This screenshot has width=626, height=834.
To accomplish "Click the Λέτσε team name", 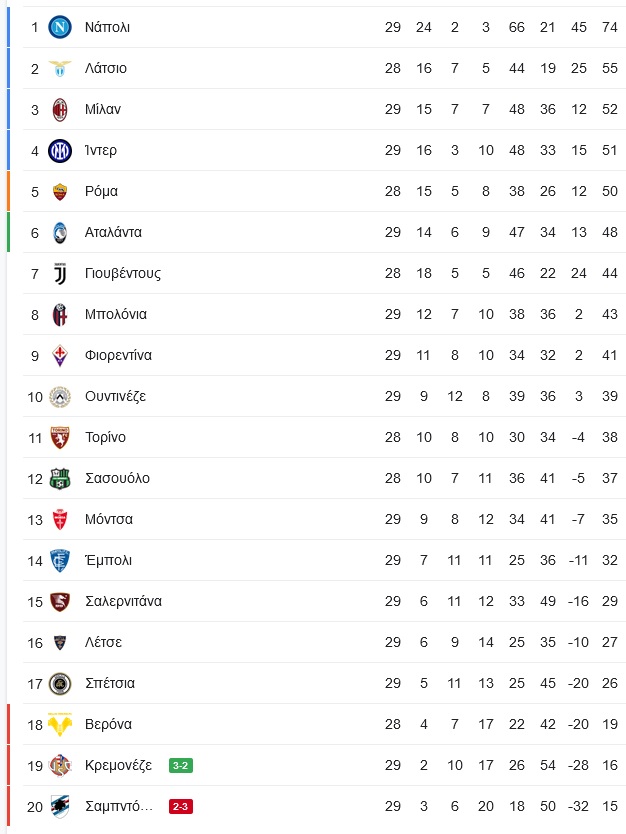I will tap(104, 642).
